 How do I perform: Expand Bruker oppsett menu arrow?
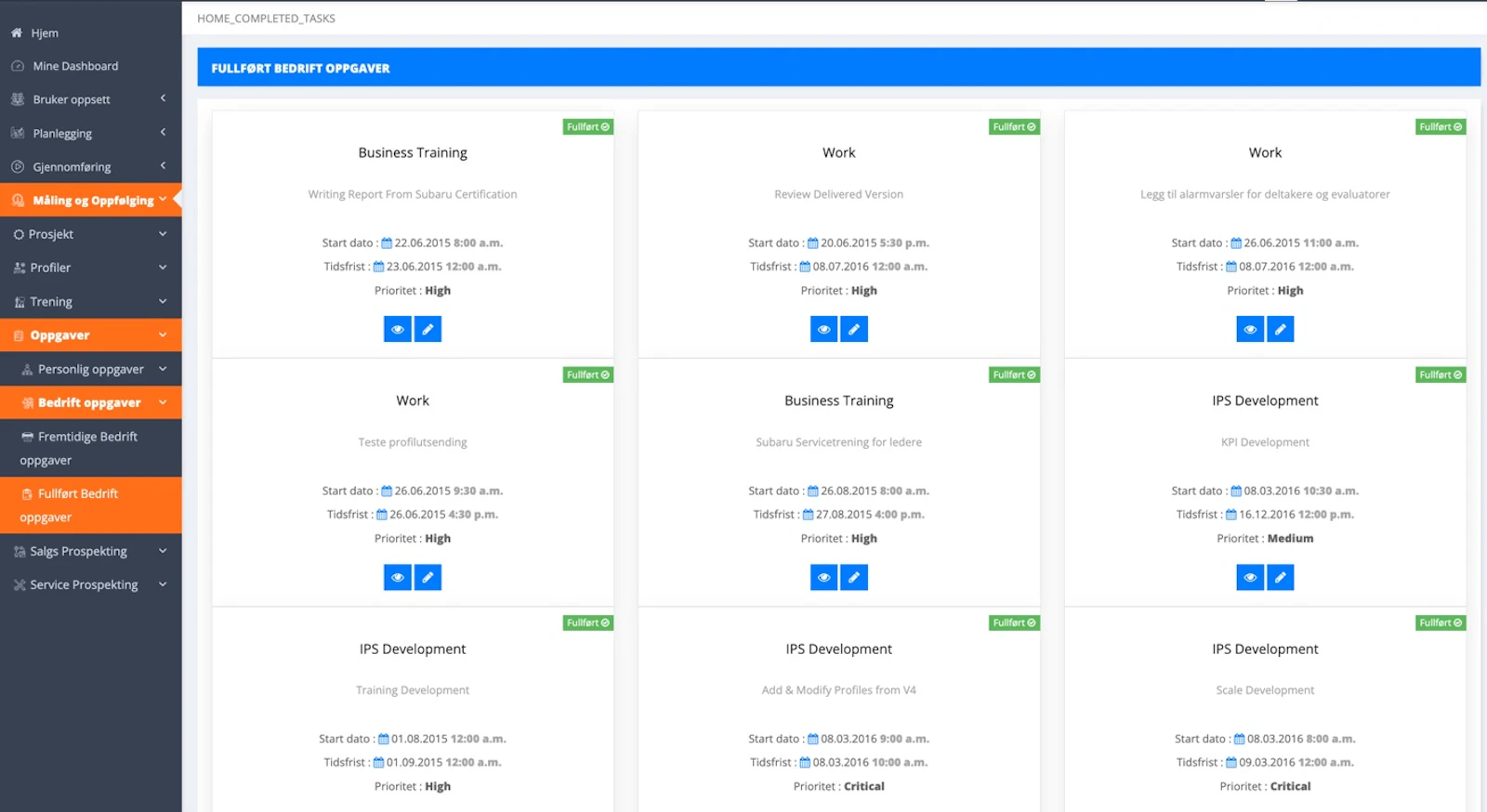(163, 98)
